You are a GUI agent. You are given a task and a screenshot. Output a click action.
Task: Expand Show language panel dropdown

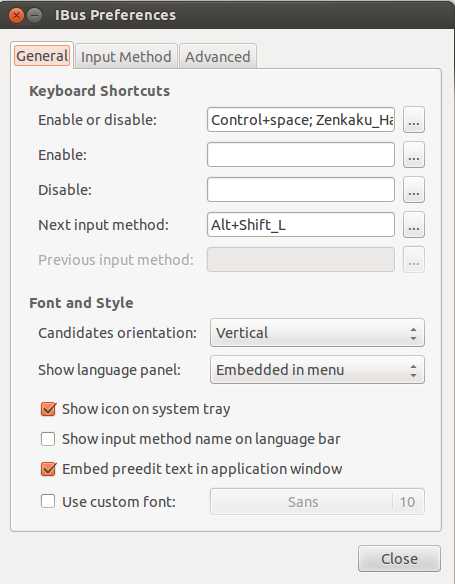[x=317, y=370]
